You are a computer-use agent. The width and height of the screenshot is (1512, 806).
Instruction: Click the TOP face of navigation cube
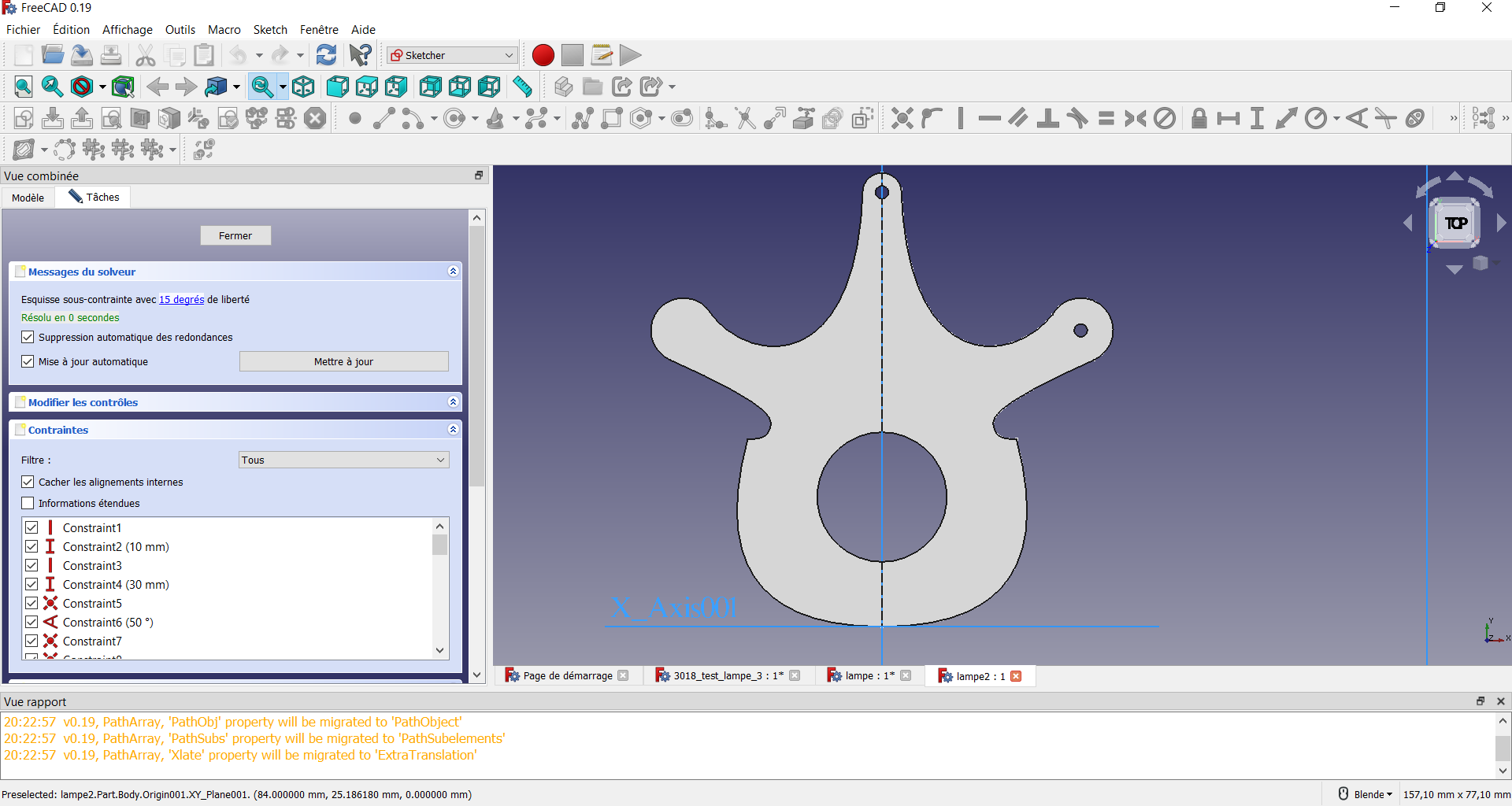pyautogui.click(x=1455, y=224)
